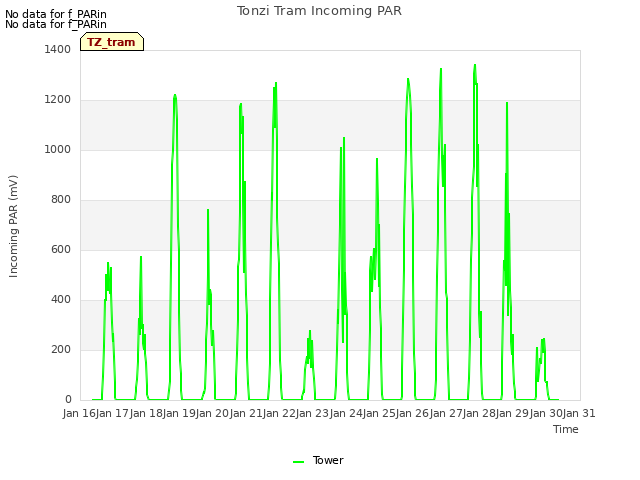The width and height of the screenshot is (640, 480).
Task: Click the Jan 31 x-axis tick label
Action: coord(579,413)
